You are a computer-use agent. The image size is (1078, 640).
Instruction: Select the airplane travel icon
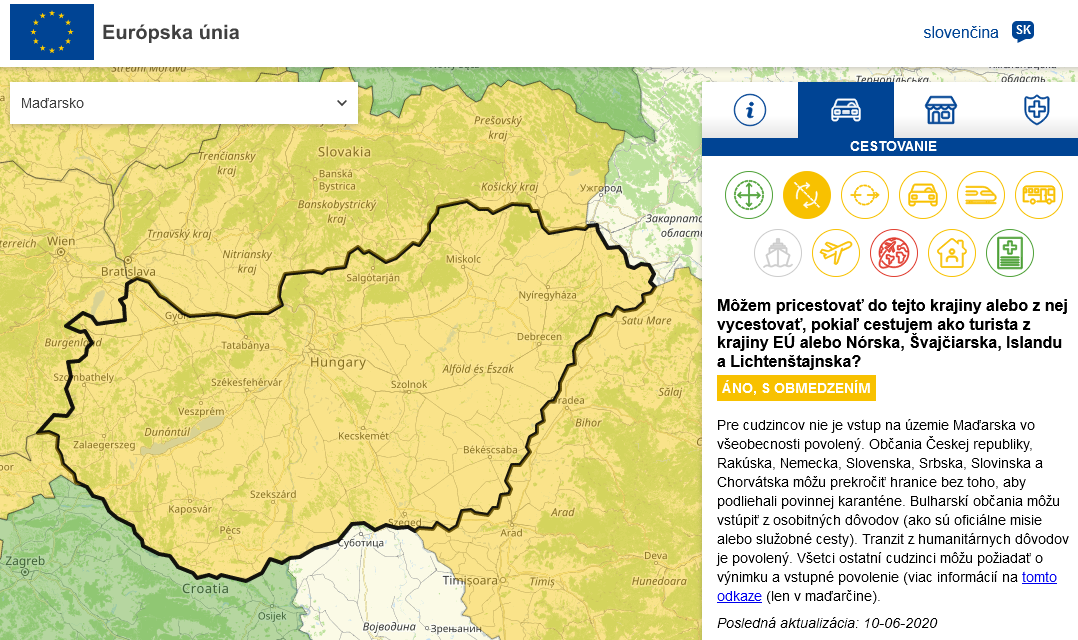click(836, 253)
